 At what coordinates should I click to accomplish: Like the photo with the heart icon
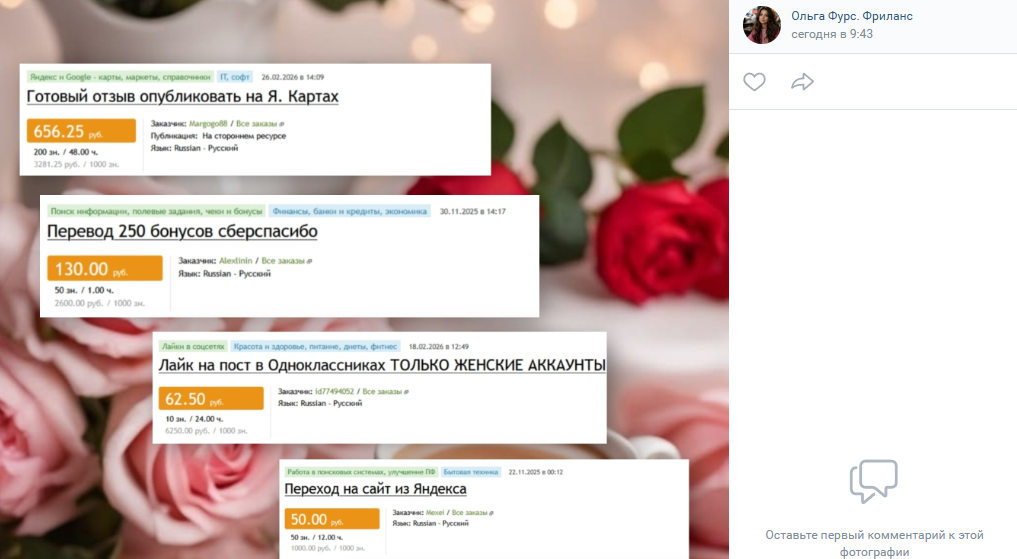tap(754, 82)
